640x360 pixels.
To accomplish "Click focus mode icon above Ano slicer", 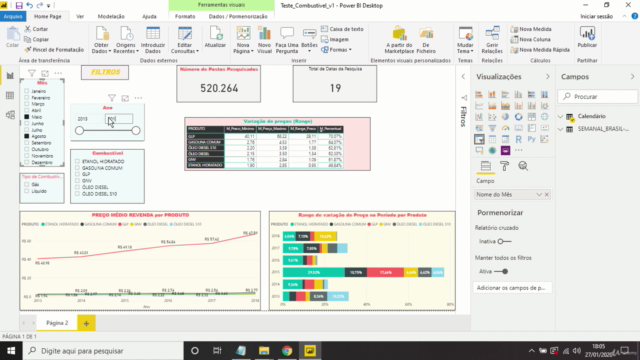I will click(125, 98).
